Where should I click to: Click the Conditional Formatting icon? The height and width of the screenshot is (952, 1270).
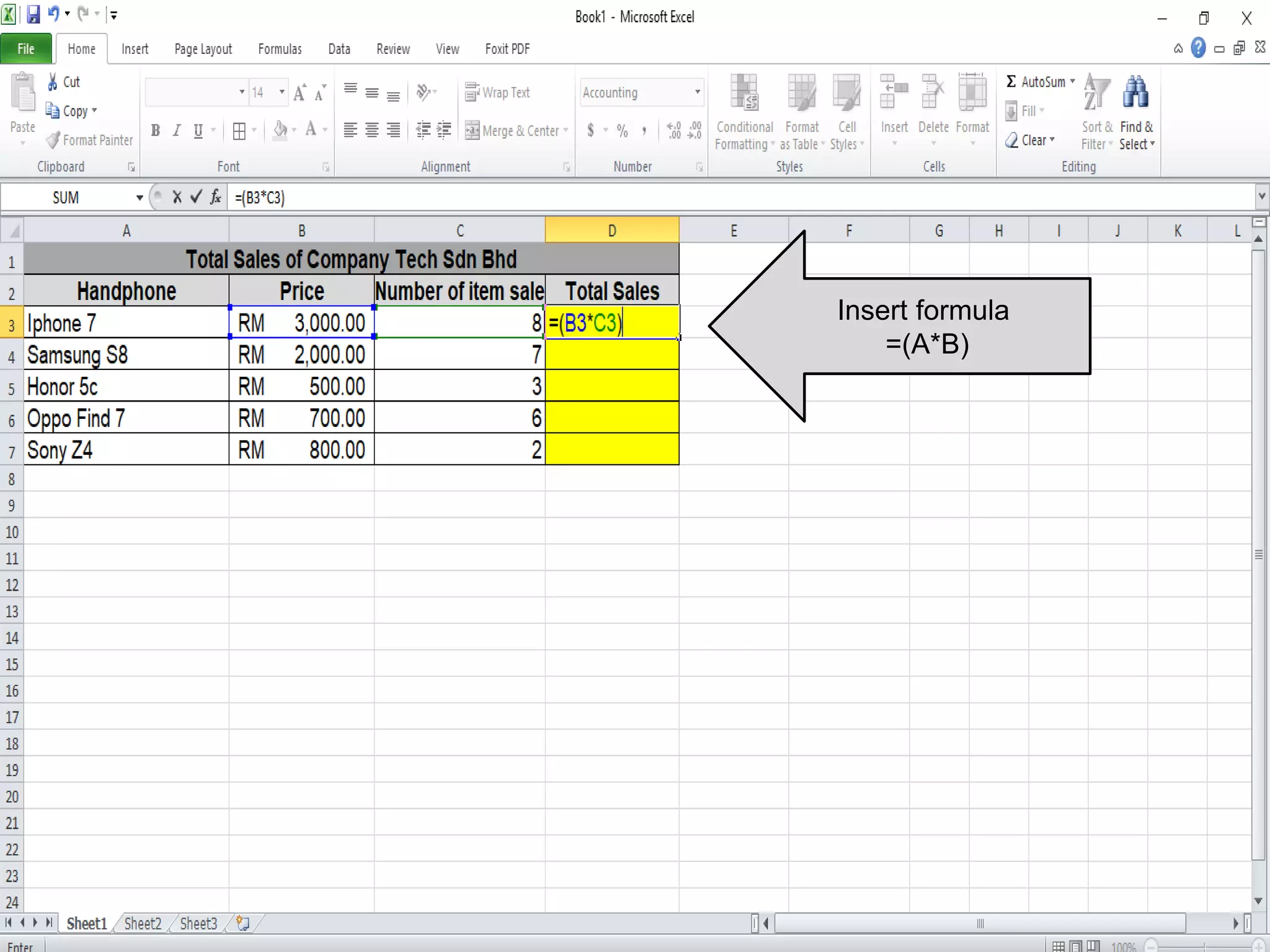[744, 94]
